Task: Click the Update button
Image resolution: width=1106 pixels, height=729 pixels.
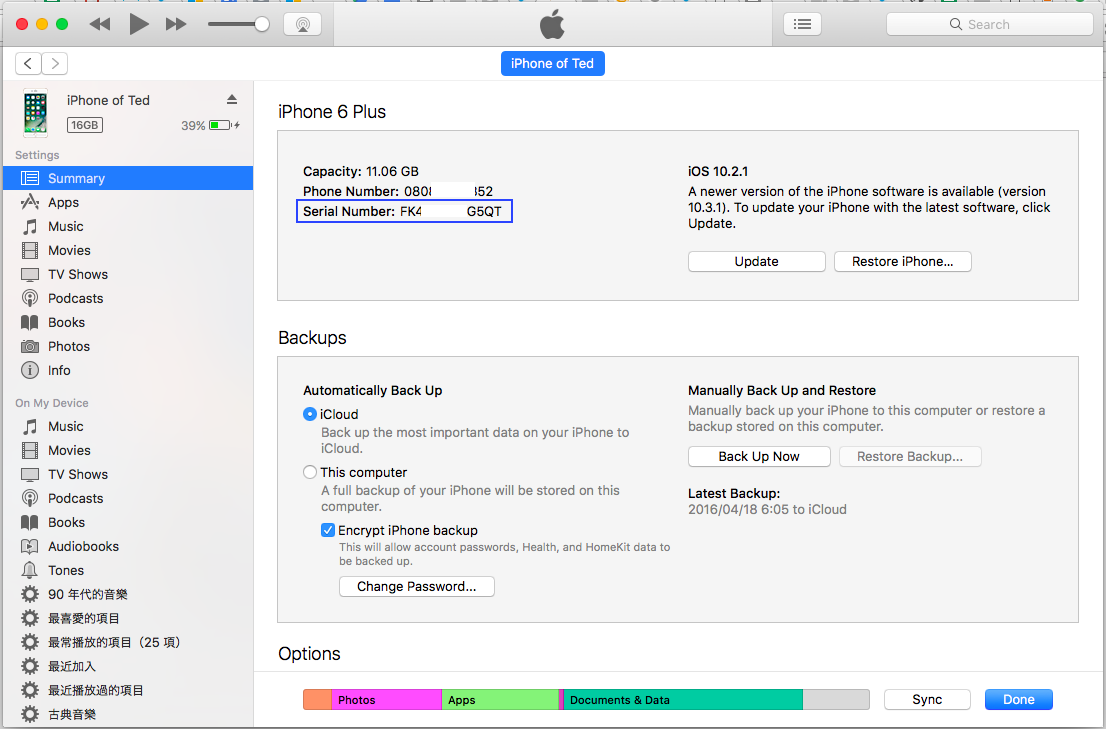Action: (756, 261)
